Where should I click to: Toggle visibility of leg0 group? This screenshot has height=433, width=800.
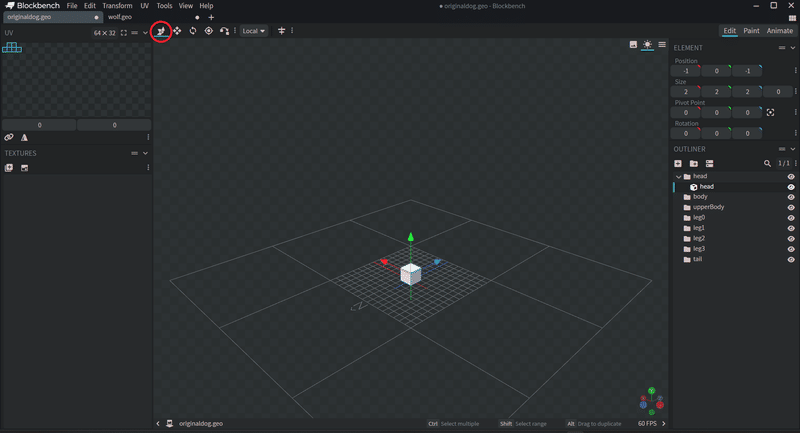tap(791, 218)
